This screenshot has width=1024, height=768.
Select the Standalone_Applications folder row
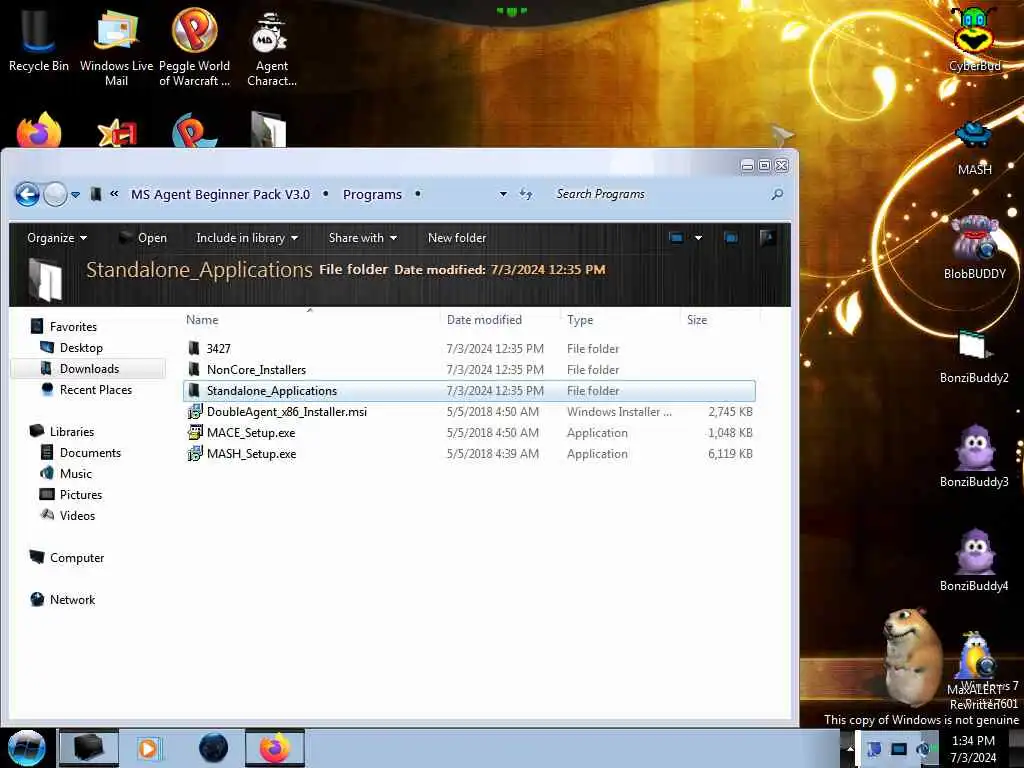(x=469, y=391)
